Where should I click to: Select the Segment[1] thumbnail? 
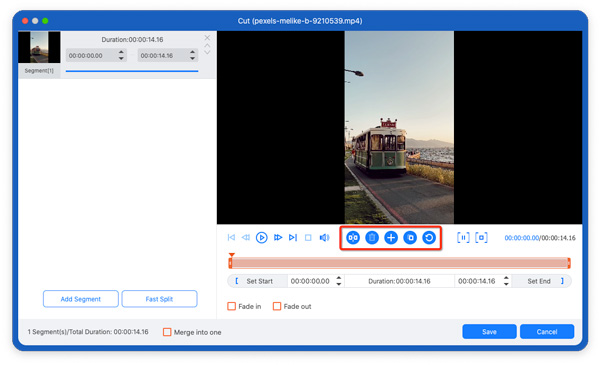point(39,47)
